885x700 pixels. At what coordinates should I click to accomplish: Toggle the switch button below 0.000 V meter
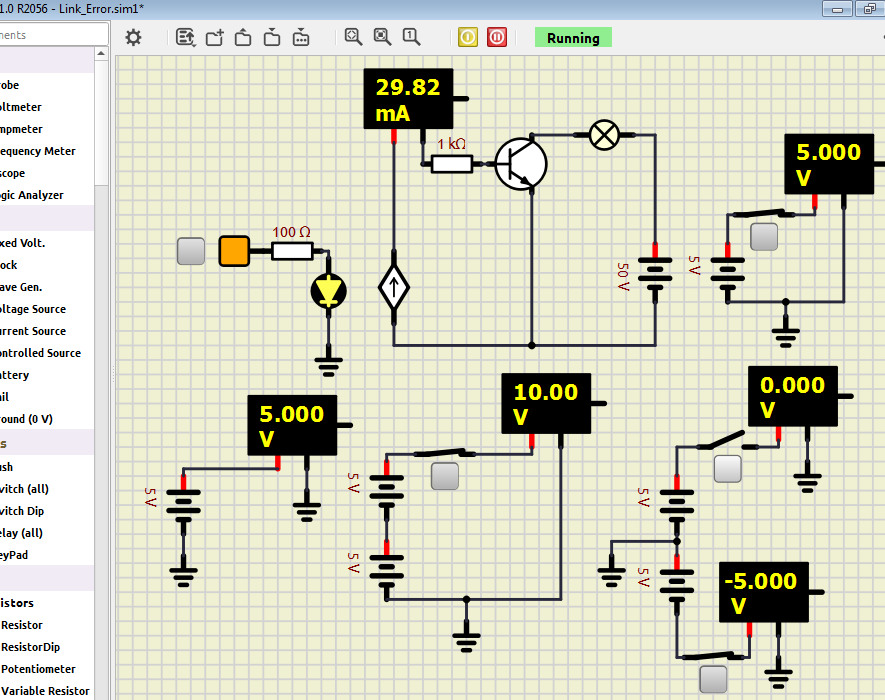[728, 468]
